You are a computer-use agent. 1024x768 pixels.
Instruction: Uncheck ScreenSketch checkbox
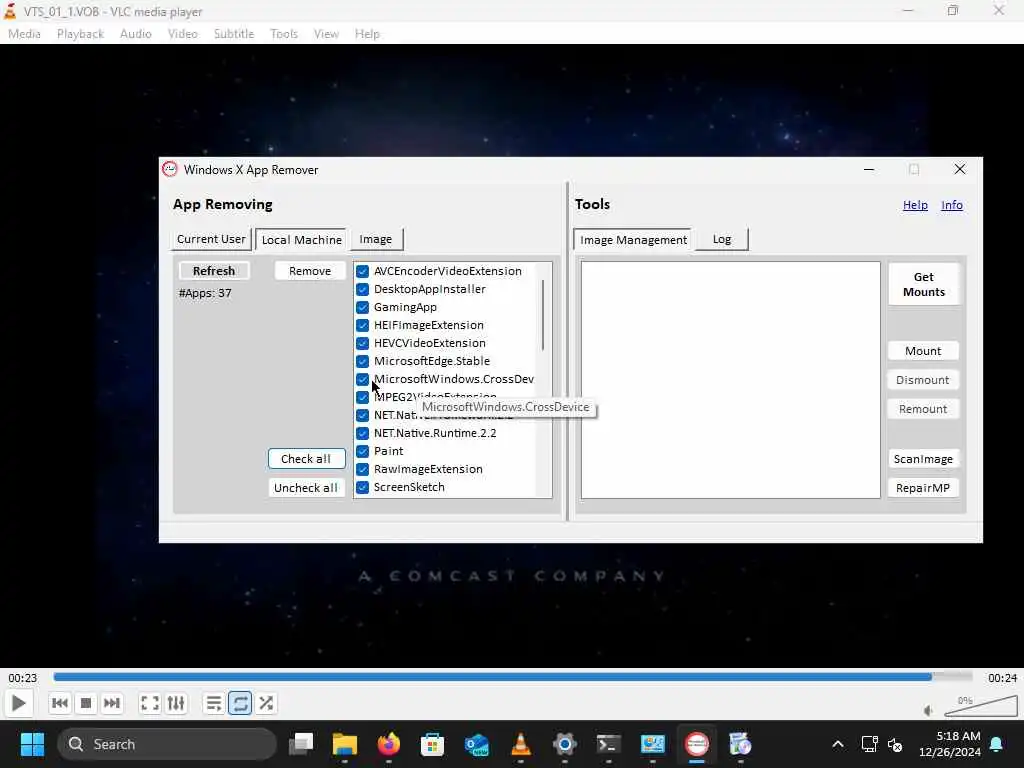point(362,487)
